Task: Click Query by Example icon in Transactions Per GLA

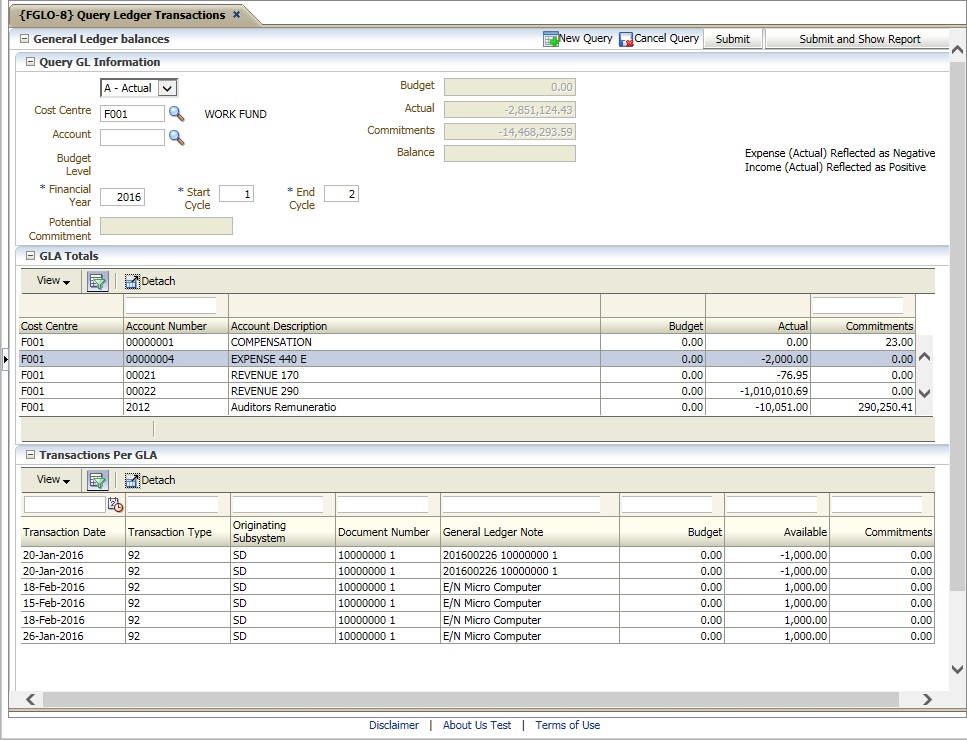Action: click(x=97, y=481)
